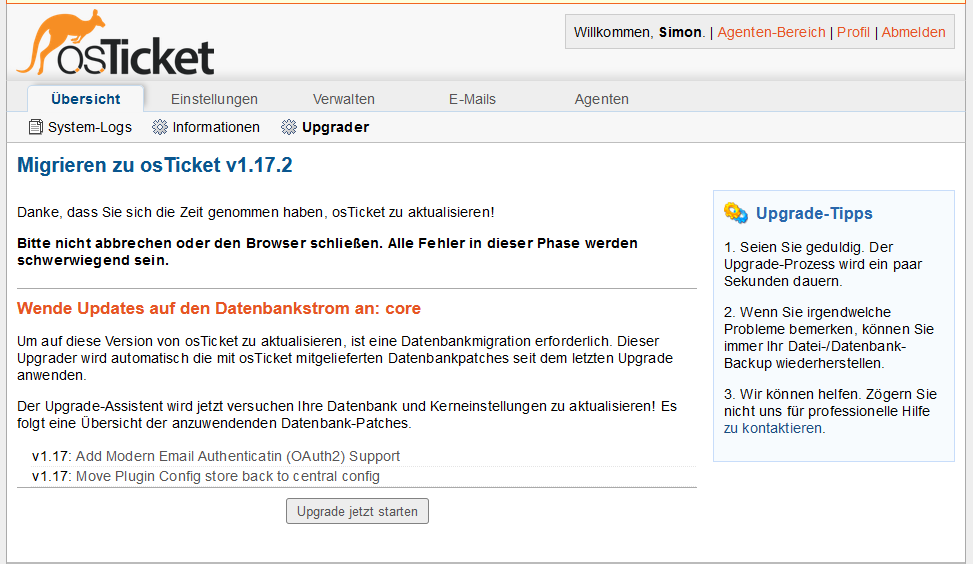Click the Migrieren zu osTicket v1.17.2 heading
Image resolution: width=973 pixels, height=564 pixels.
pos(155,165)
